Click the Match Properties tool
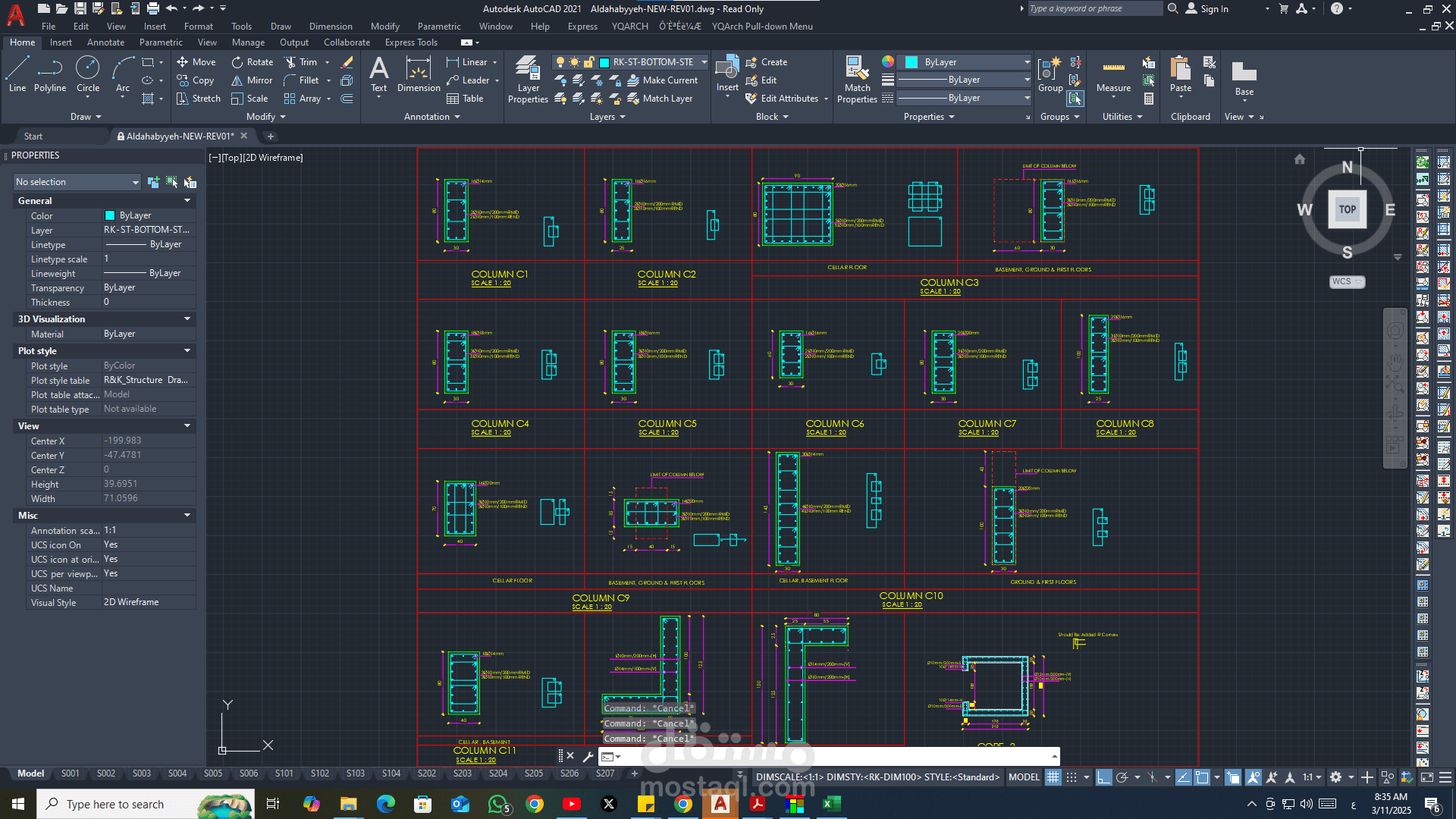The width and height of the screenshot is (1456, 819). pos(857,79)
